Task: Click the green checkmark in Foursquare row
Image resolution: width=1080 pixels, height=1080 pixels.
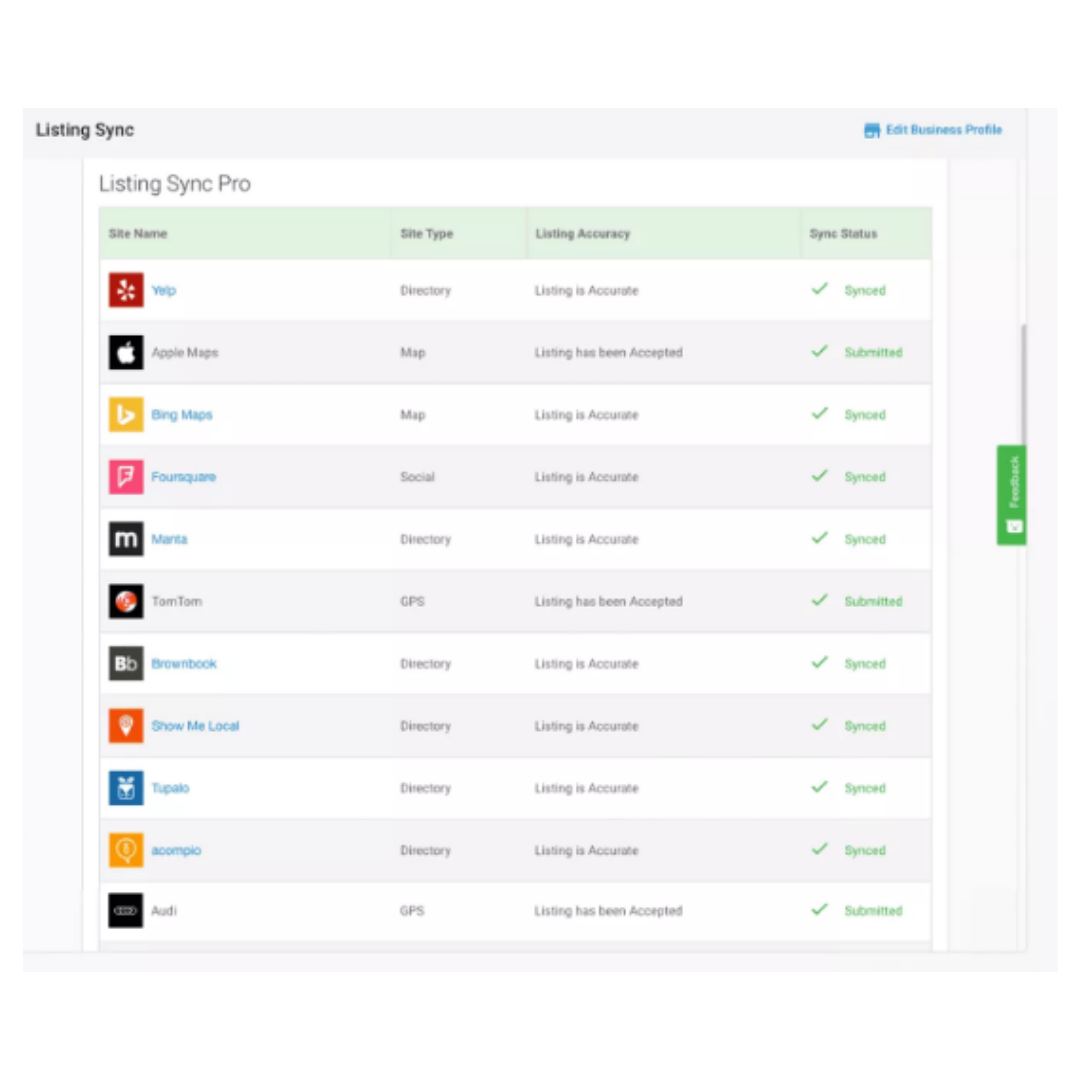Action: point(820,475)
